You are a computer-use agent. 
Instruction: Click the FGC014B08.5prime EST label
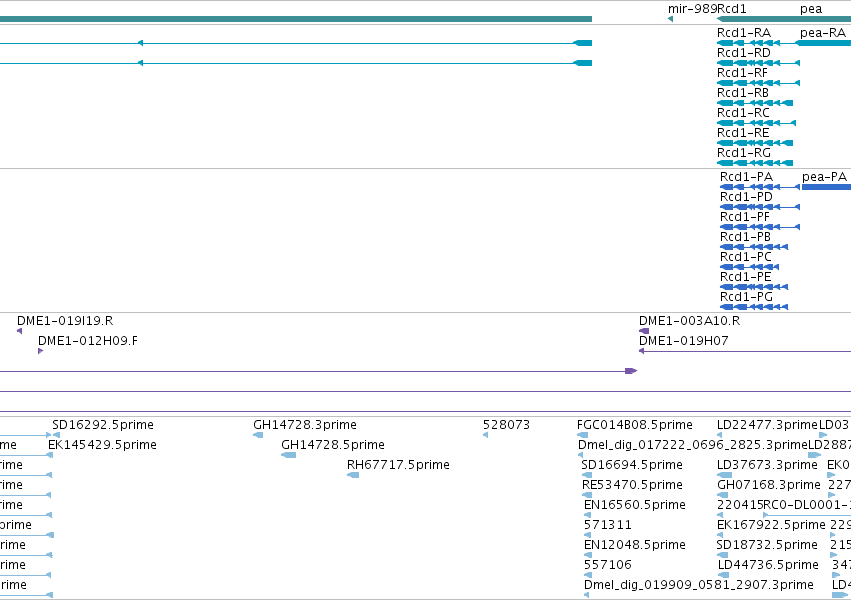(635, 425)
